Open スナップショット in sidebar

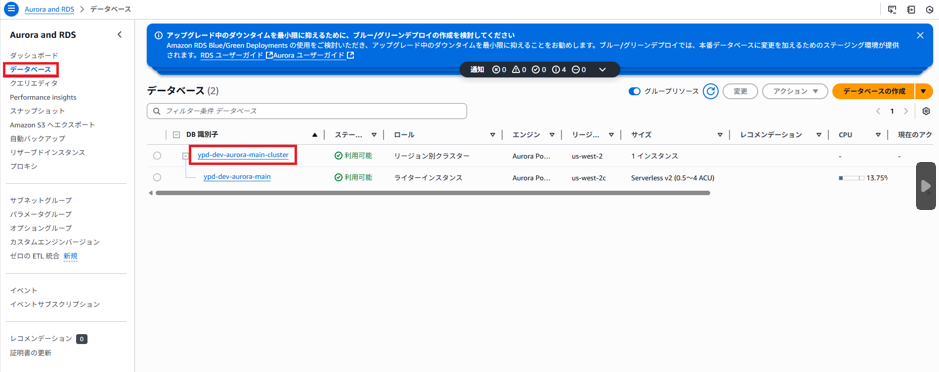tap(38, 111)
